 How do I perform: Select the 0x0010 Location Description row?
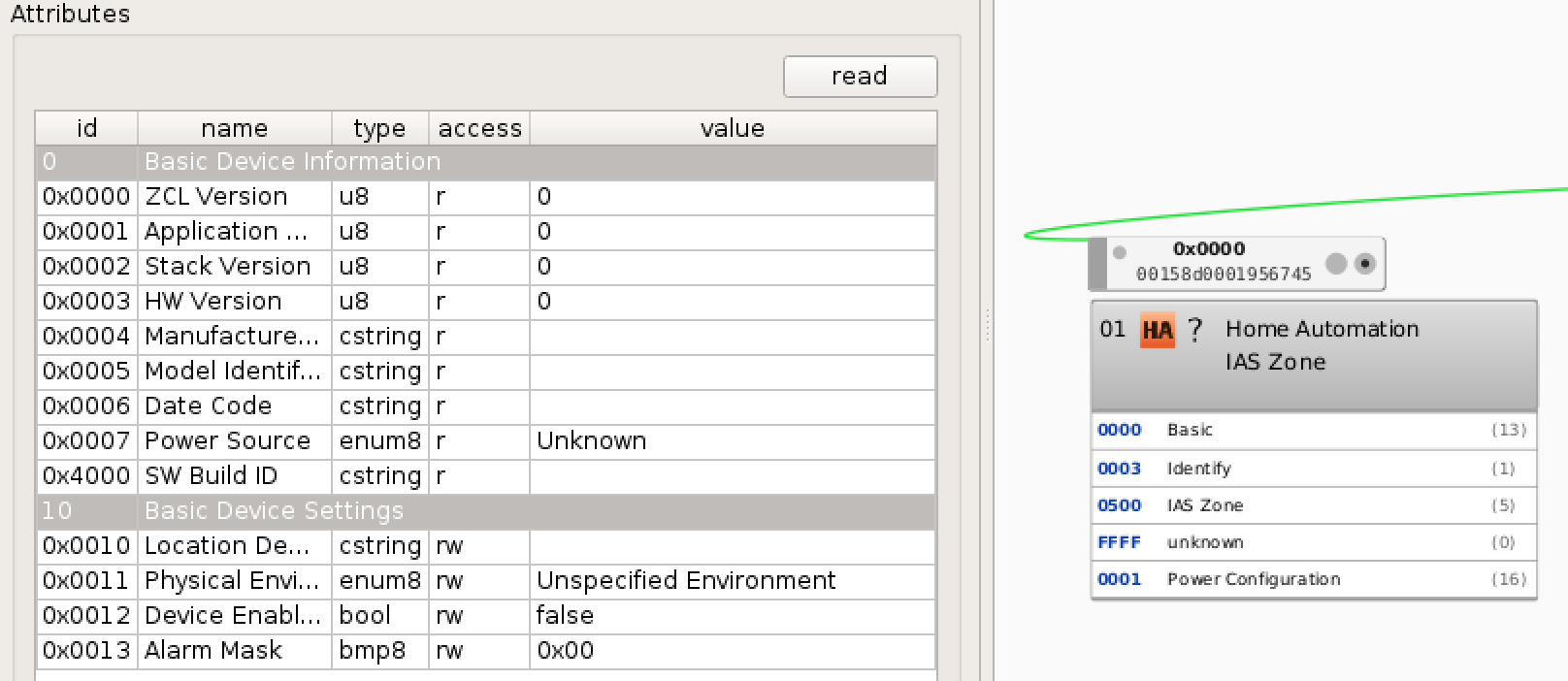486,546
